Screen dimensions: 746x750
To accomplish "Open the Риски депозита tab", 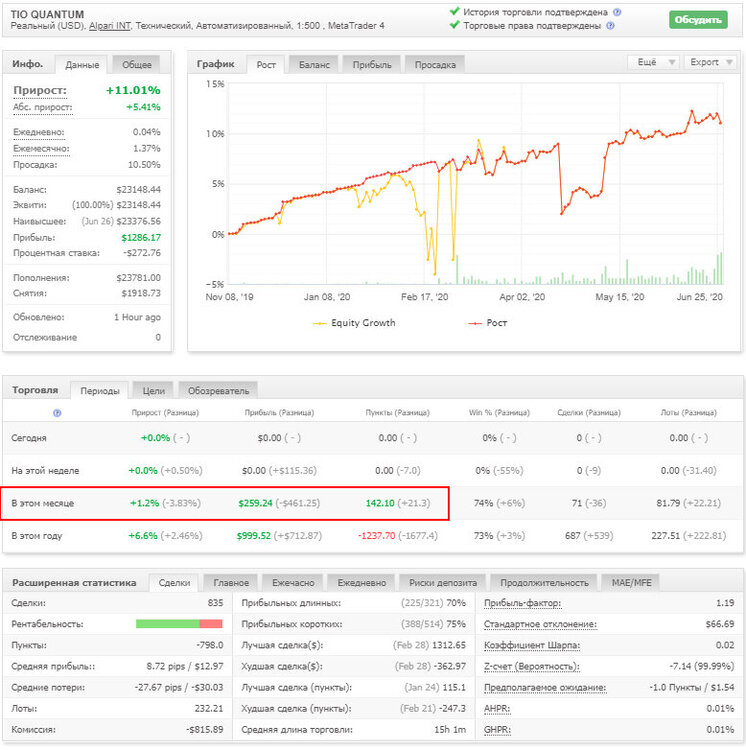I will click(443, 583).
